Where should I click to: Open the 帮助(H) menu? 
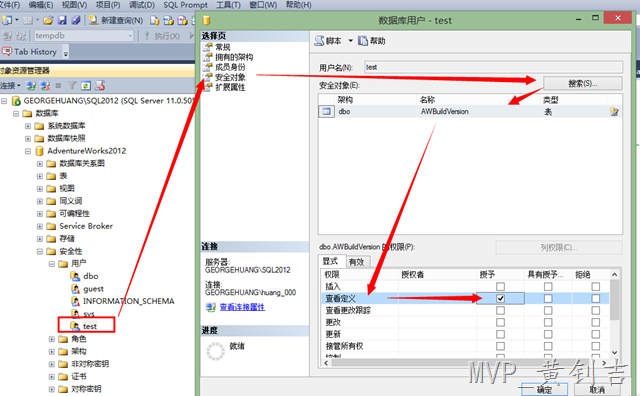click(x=298, y=5)
